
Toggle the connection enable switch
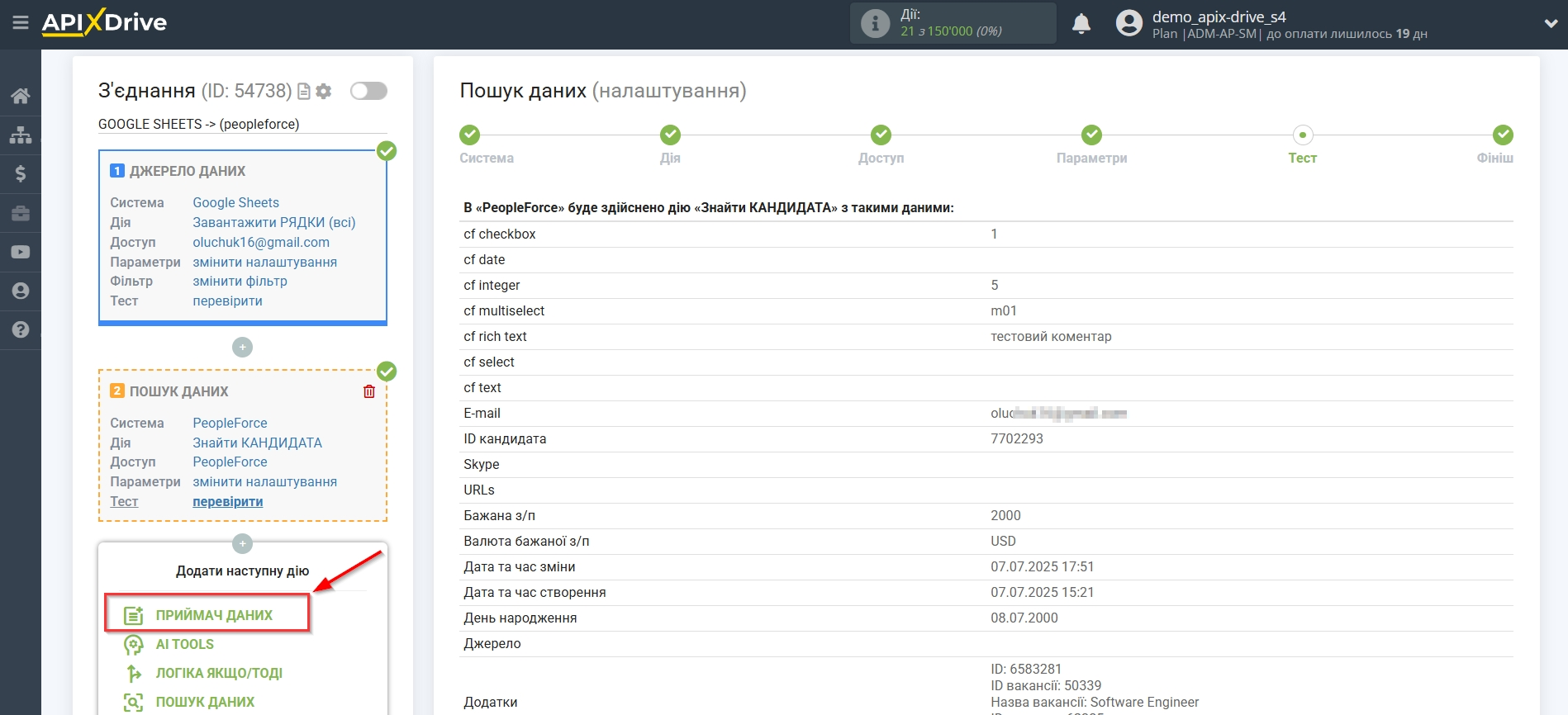(x=368, y=91)
